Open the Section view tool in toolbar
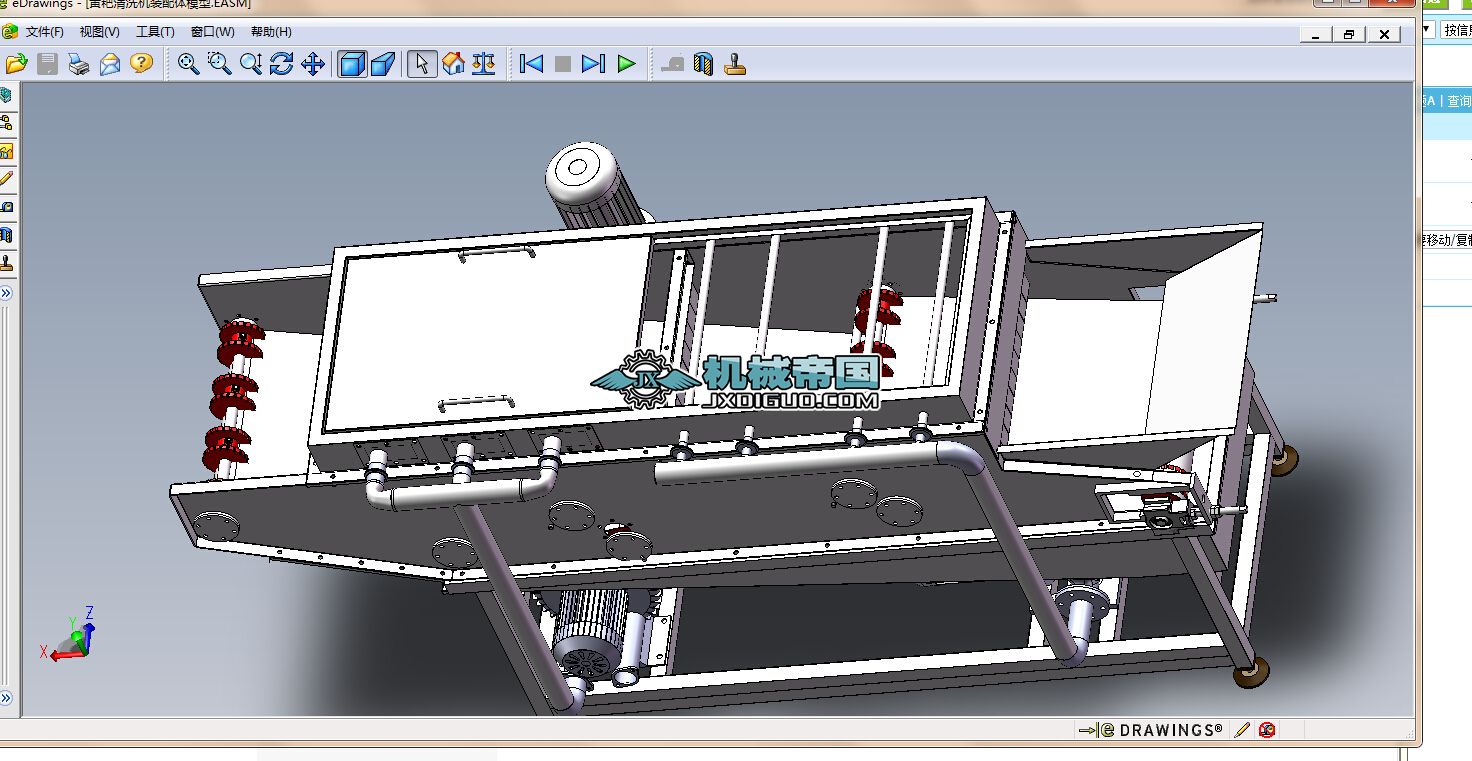Viewport: 1472px width, 761px height. coord(704,64)
